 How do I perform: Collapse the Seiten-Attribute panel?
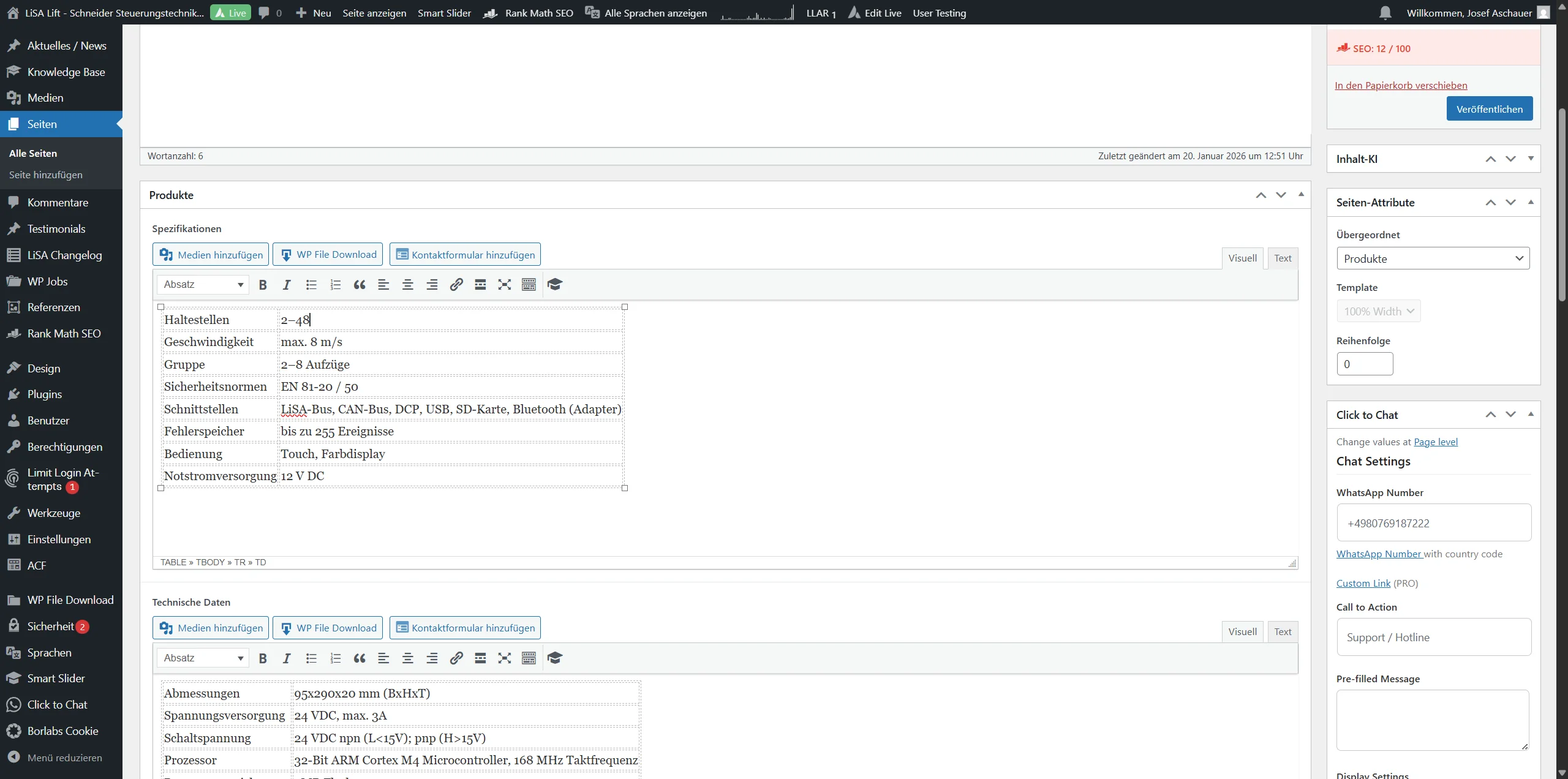point(1530,202)
